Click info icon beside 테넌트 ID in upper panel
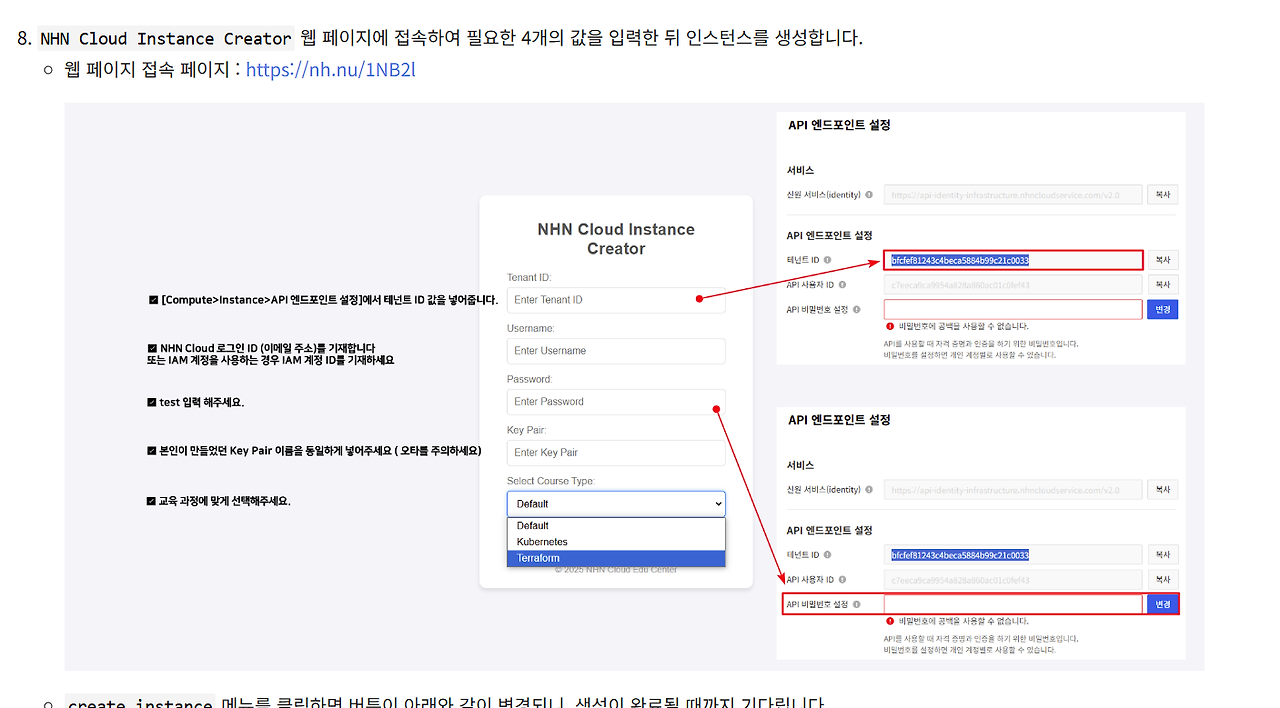 tap(828, 260)
